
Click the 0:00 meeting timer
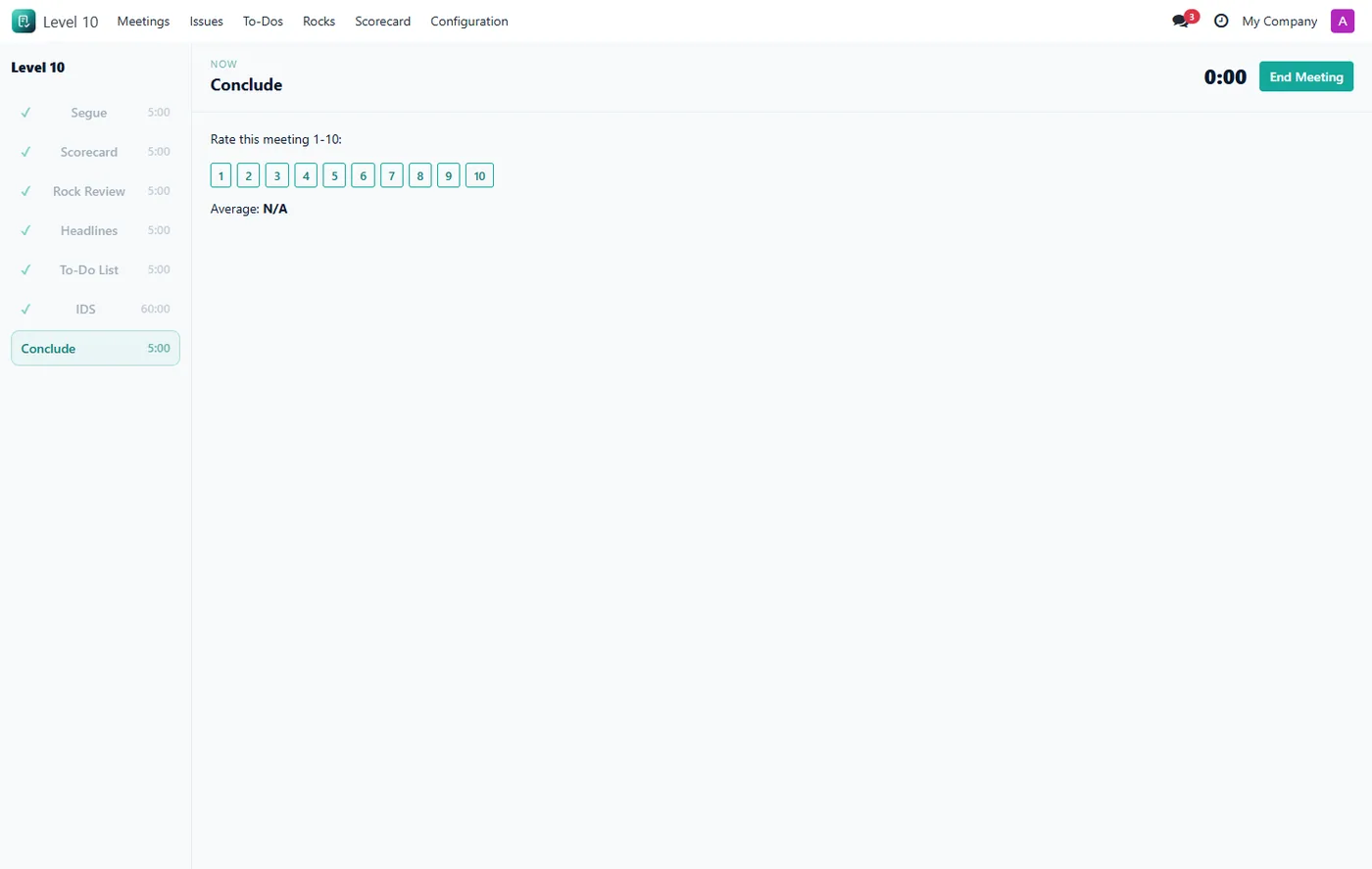pos(1225,77)
